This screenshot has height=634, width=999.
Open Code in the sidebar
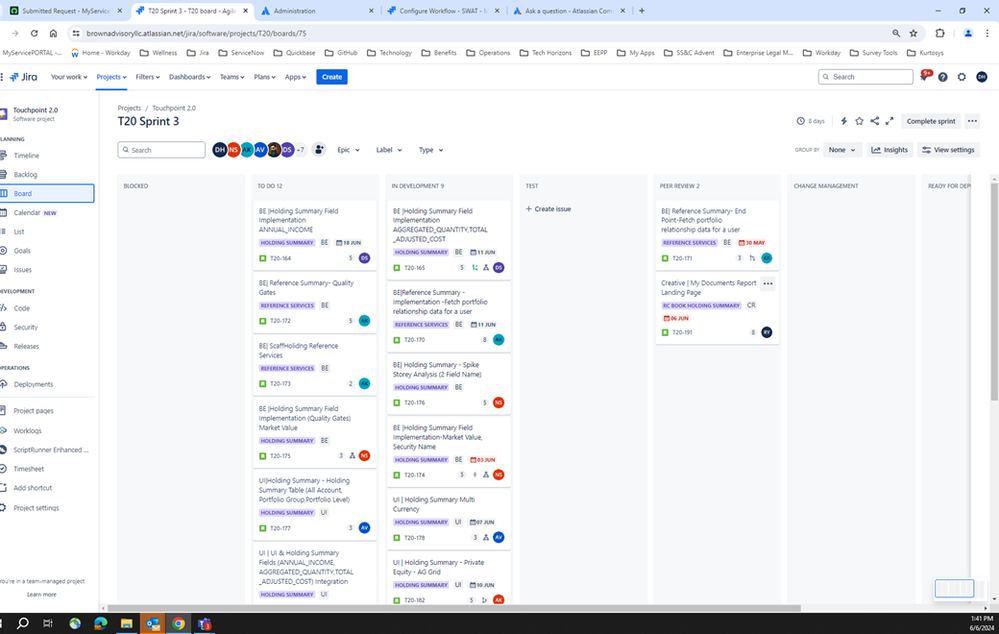[22, 308]
